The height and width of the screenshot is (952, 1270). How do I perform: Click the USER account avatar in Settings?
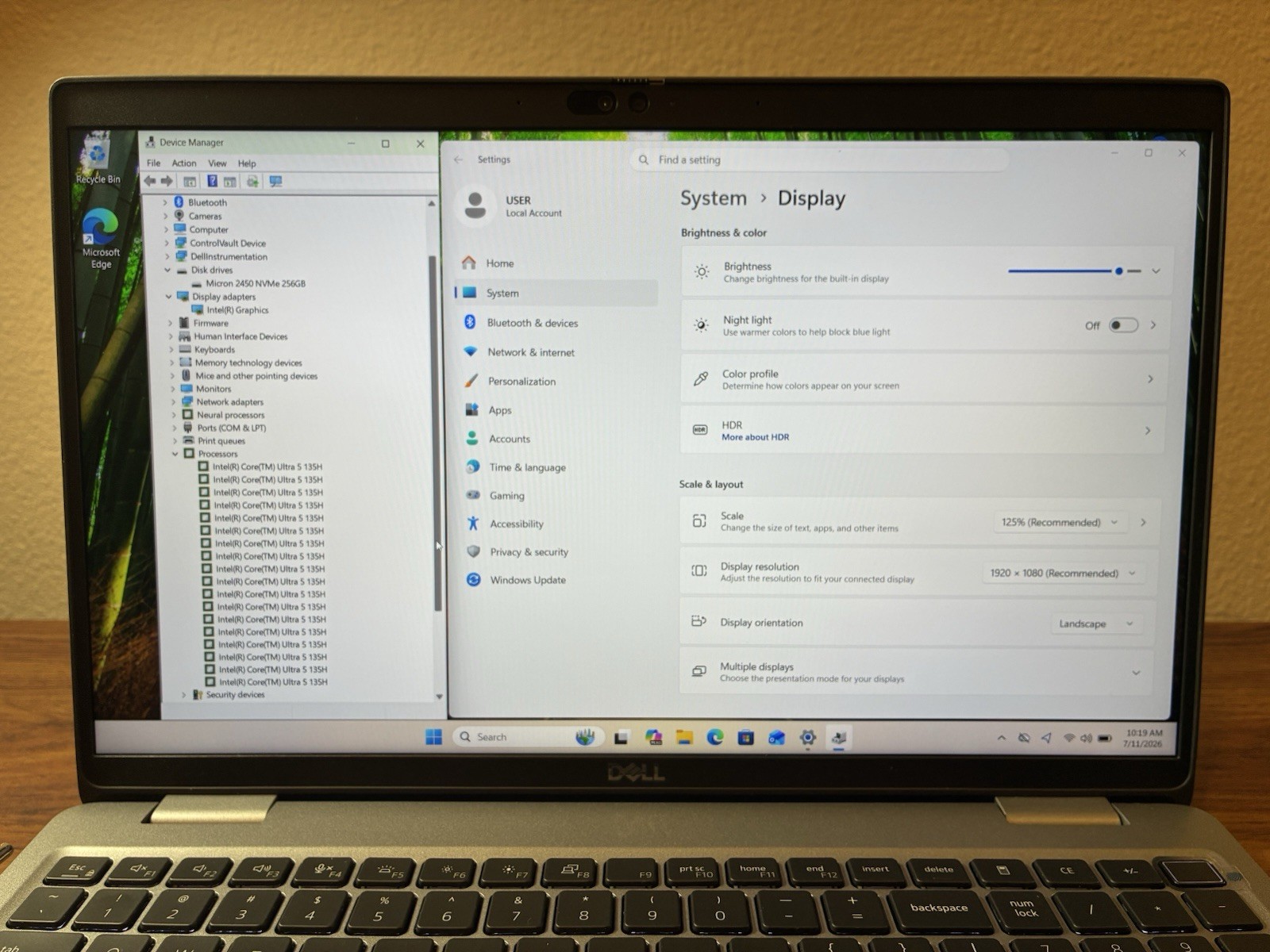(x=475, y=205)
